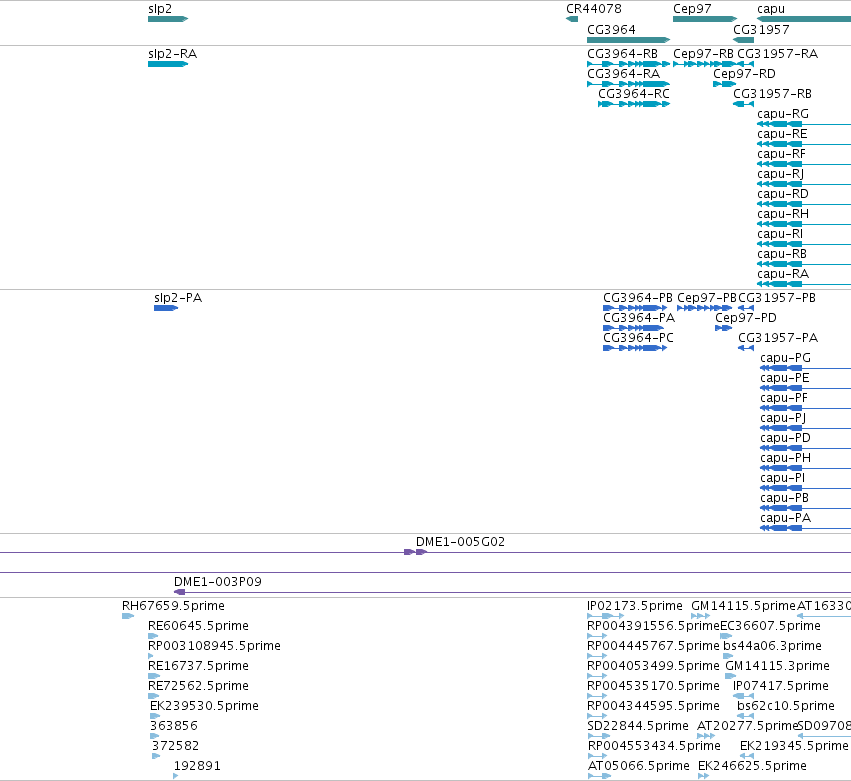
Task: Open protein label CG3964-PB
Action: click(x=638, y=298)
